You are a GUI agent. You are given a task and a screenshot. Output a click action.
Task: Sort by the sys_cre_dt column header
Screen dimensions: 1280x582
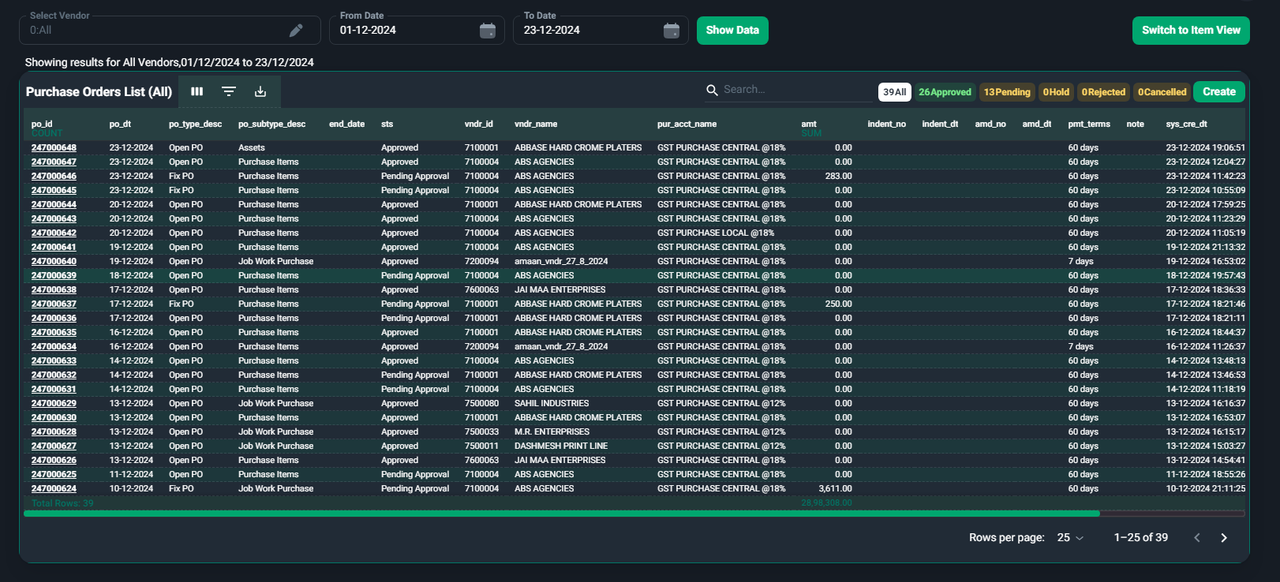pyautogui.click(x=1187, y=124)
